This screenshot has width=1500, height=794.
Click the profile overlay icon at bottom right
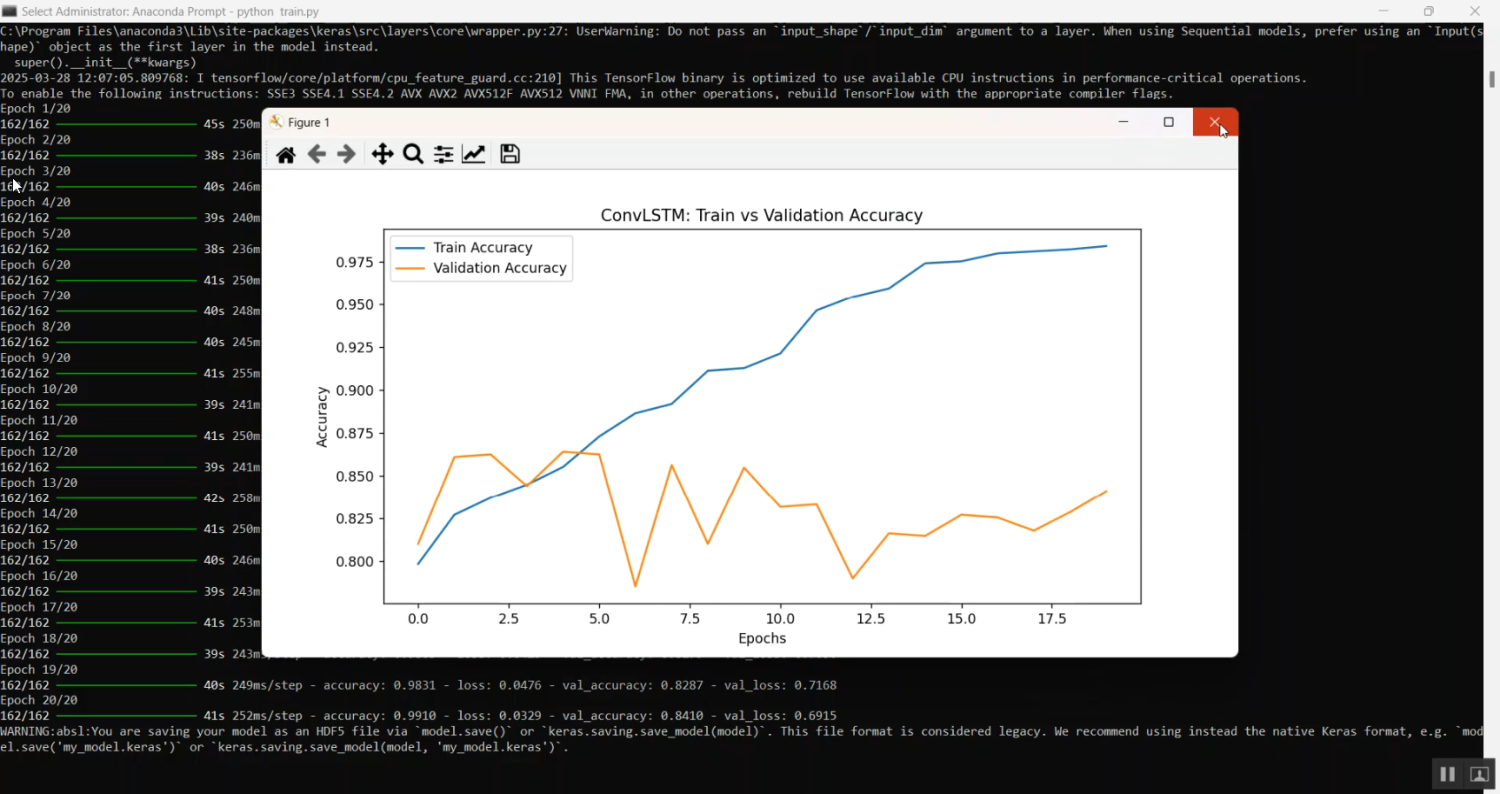pyautogui.click(x=1478, y=773)
